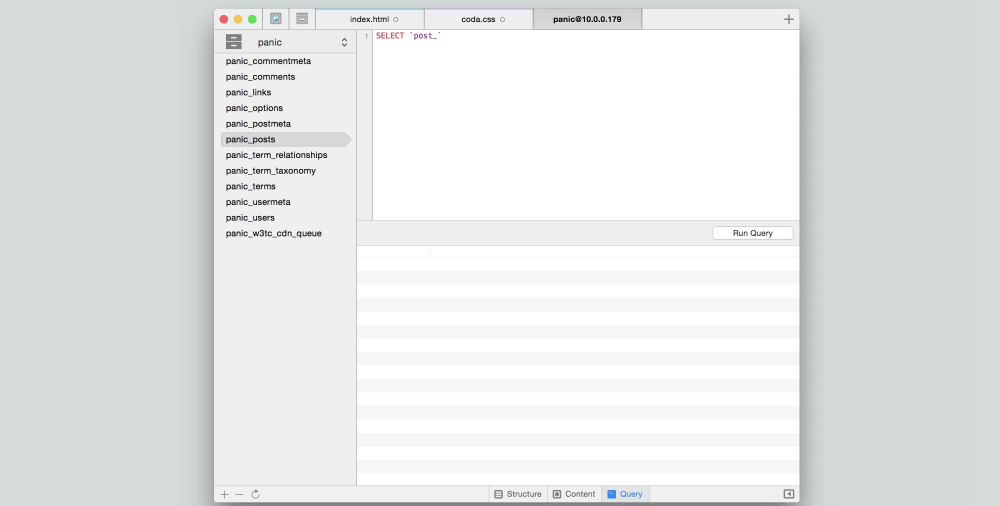Select the Query view
Screen dimensions: 1000x506
[625, 494]
